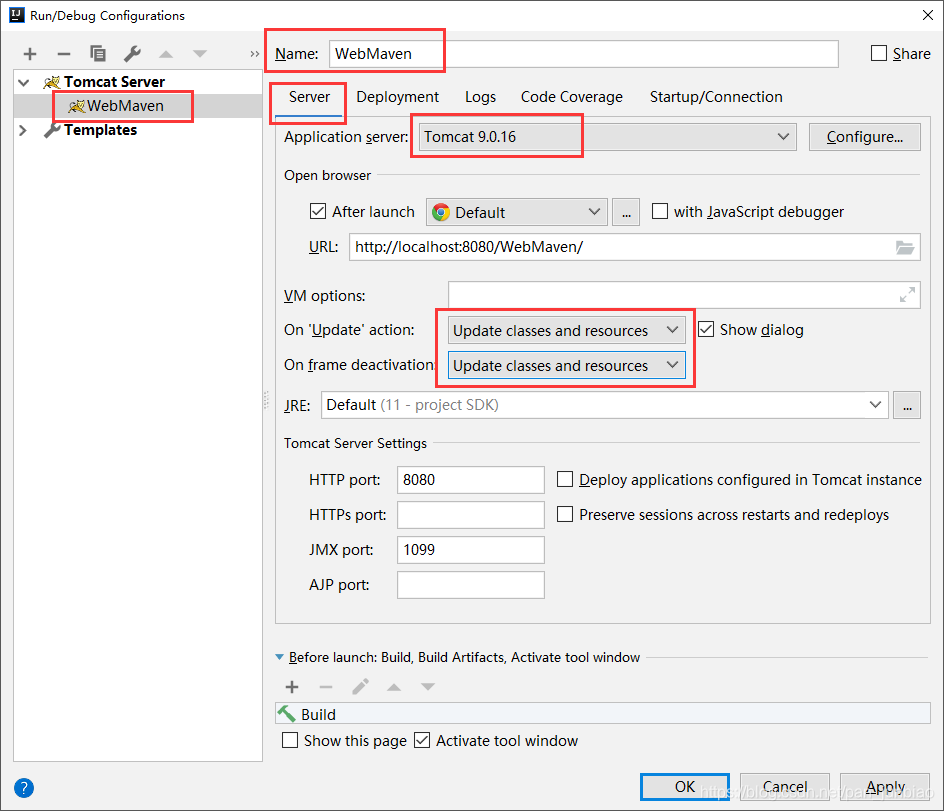Browse for browser via the ellipsis button

[x=626, y=213]
